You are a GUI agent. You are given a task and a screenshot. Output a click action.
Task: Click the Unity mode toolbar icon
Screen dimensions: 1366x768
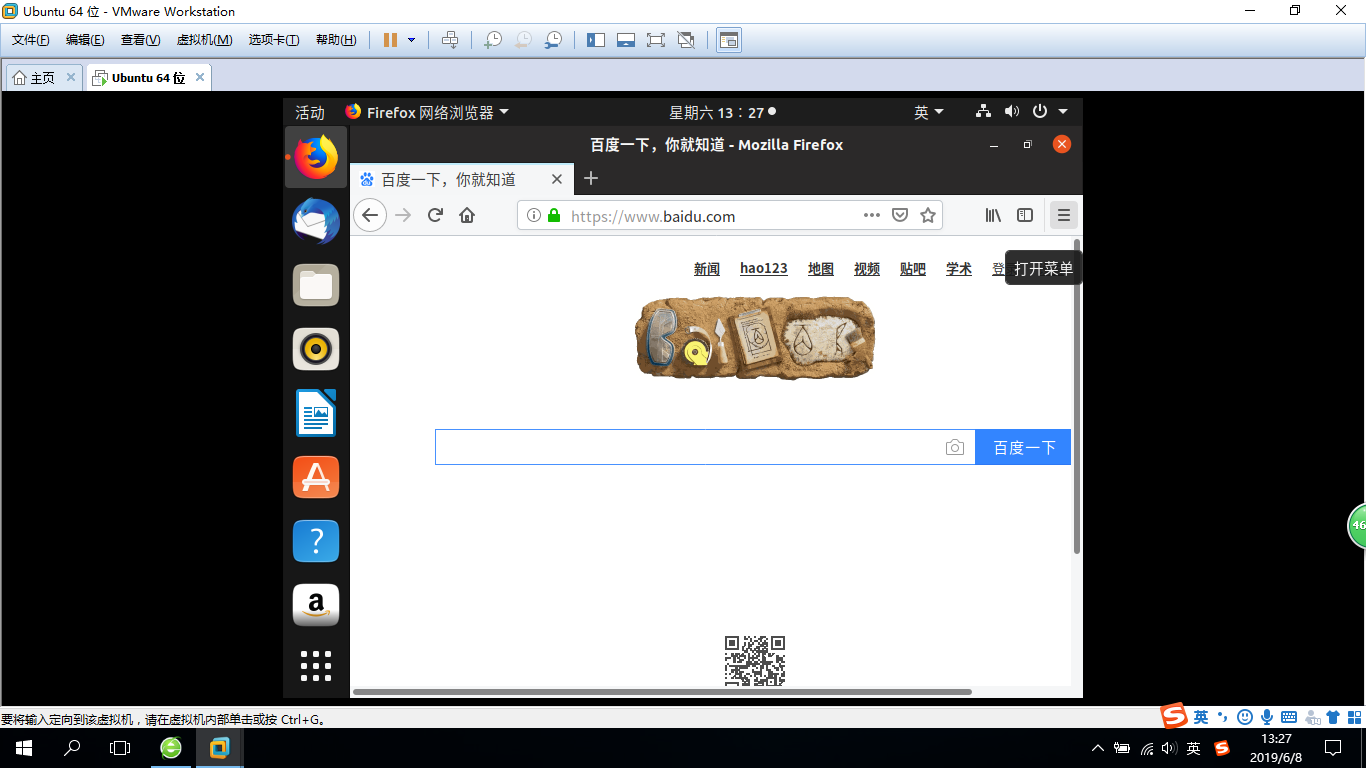tap(686, 40)
